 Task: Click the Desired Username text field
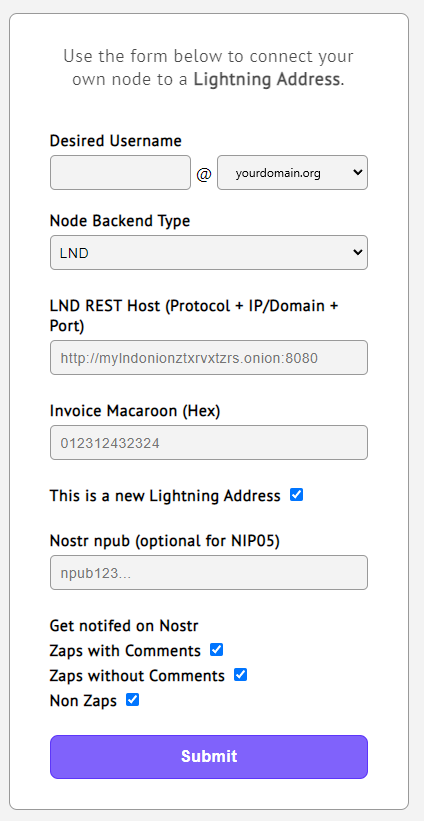(x=120, y=172)
